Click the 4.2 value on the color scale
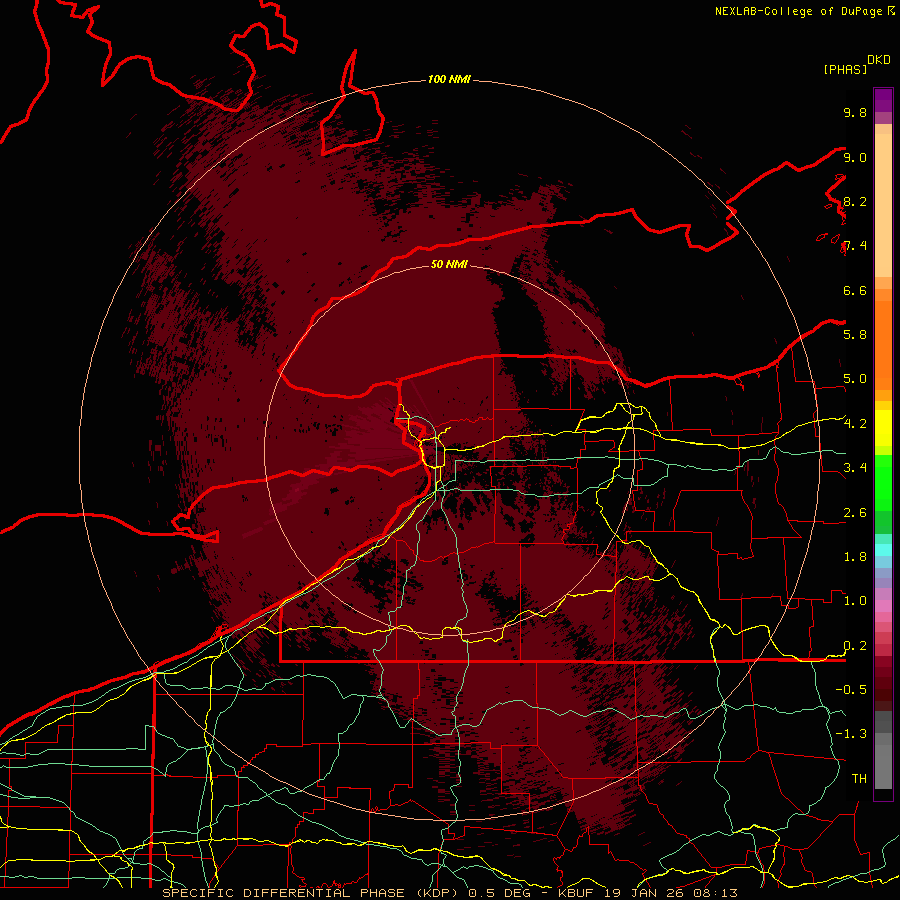Image resolution: width=900 pixels, height=900 pixels. (x=855, y=424)
